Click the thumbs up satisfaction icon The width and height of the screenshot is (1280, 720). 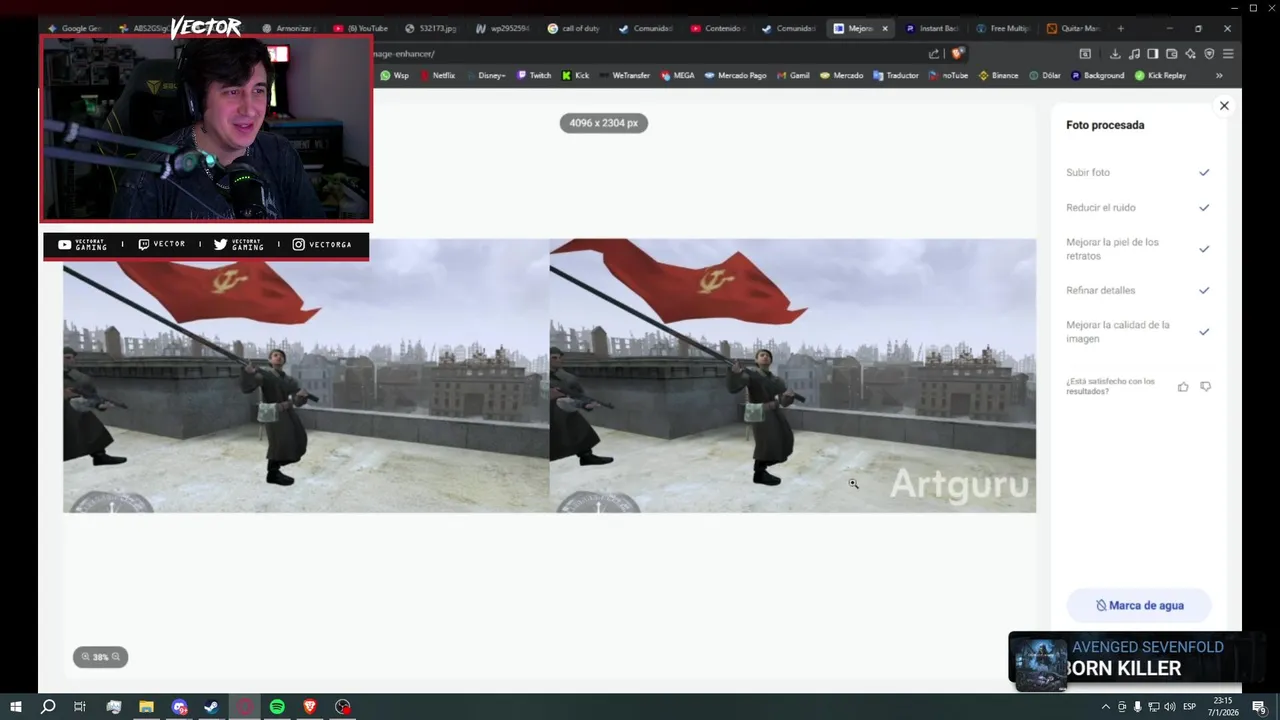click(x=1183, y=387)
